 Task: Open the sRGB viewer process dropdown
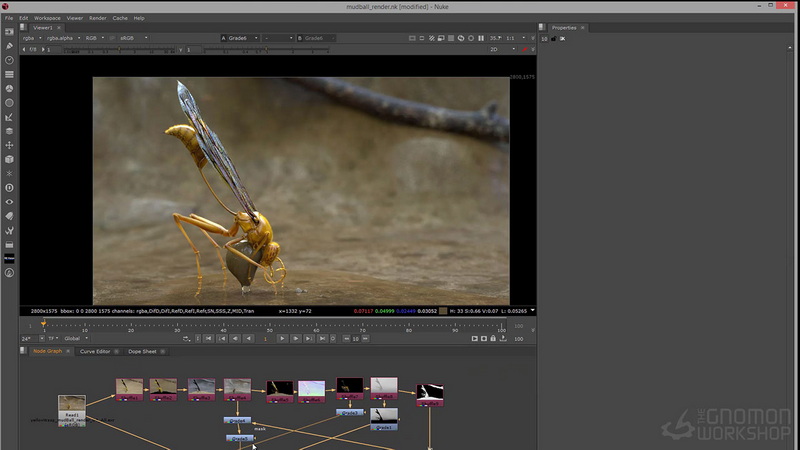point(134,38)
